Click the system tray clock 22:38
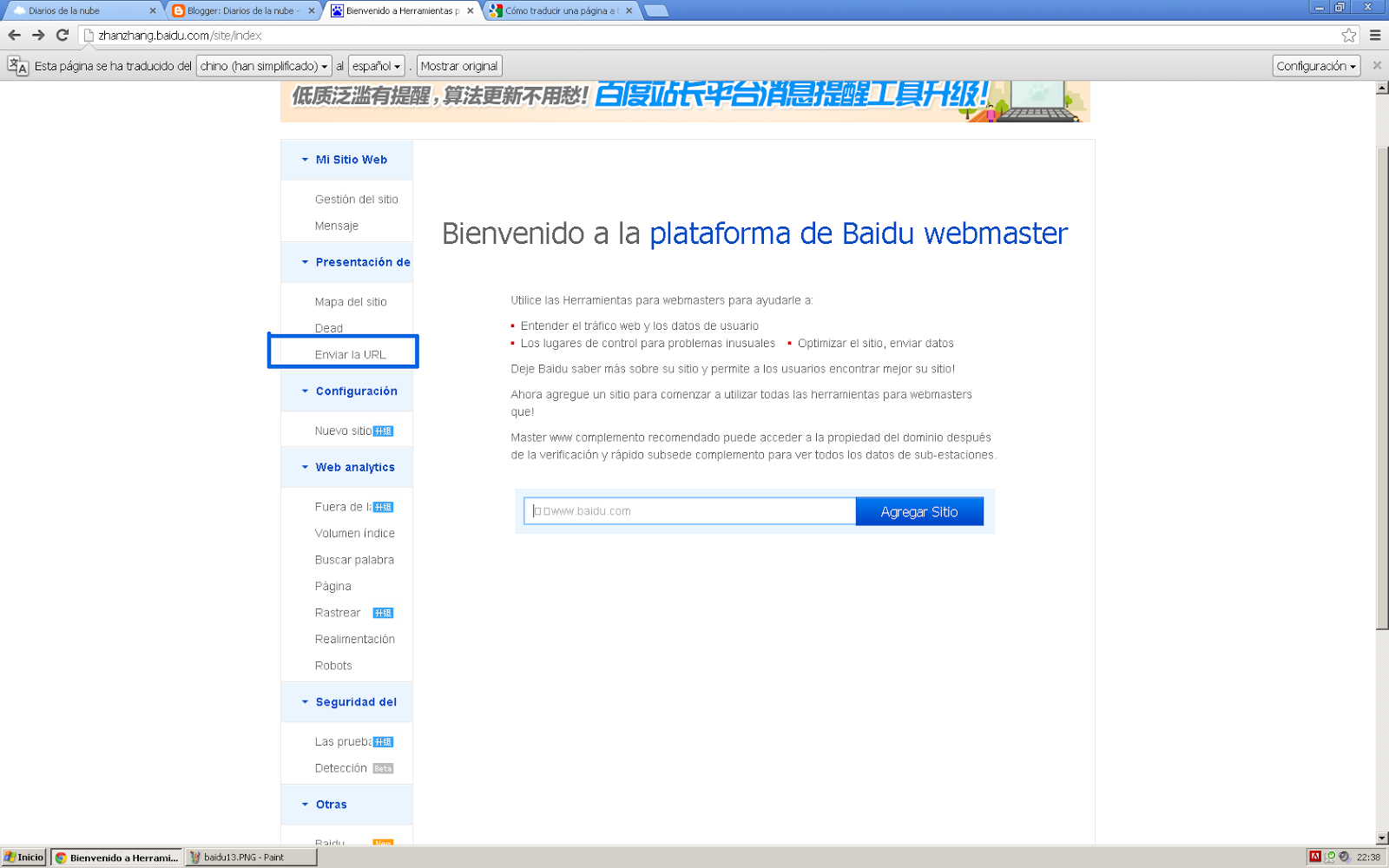The width and height of the screenshot is (1389, 868). (x=1368, y=858)
